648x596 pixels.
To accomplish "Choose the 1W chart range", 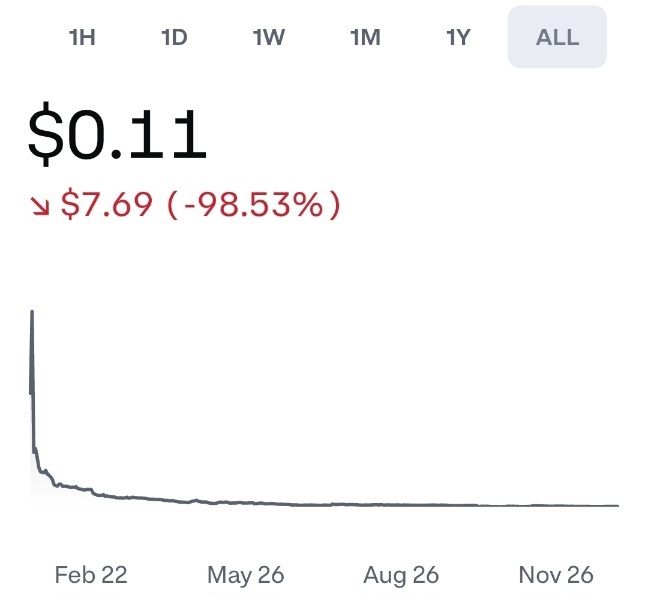I will 268,37.
